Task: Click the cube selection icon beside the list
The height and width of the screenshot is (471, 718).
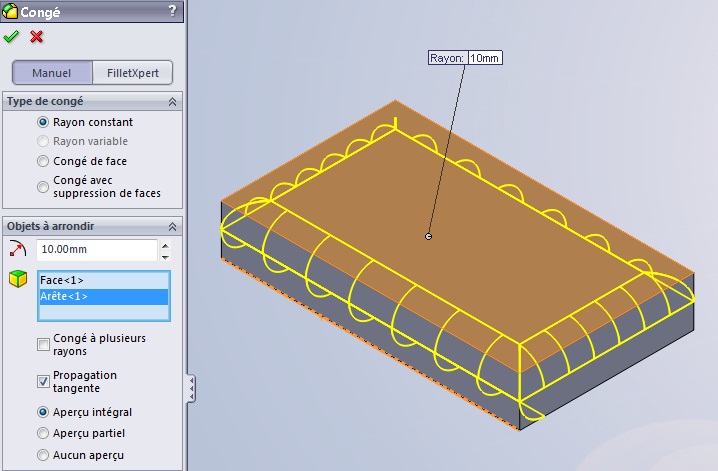Action: coord(16,280)
